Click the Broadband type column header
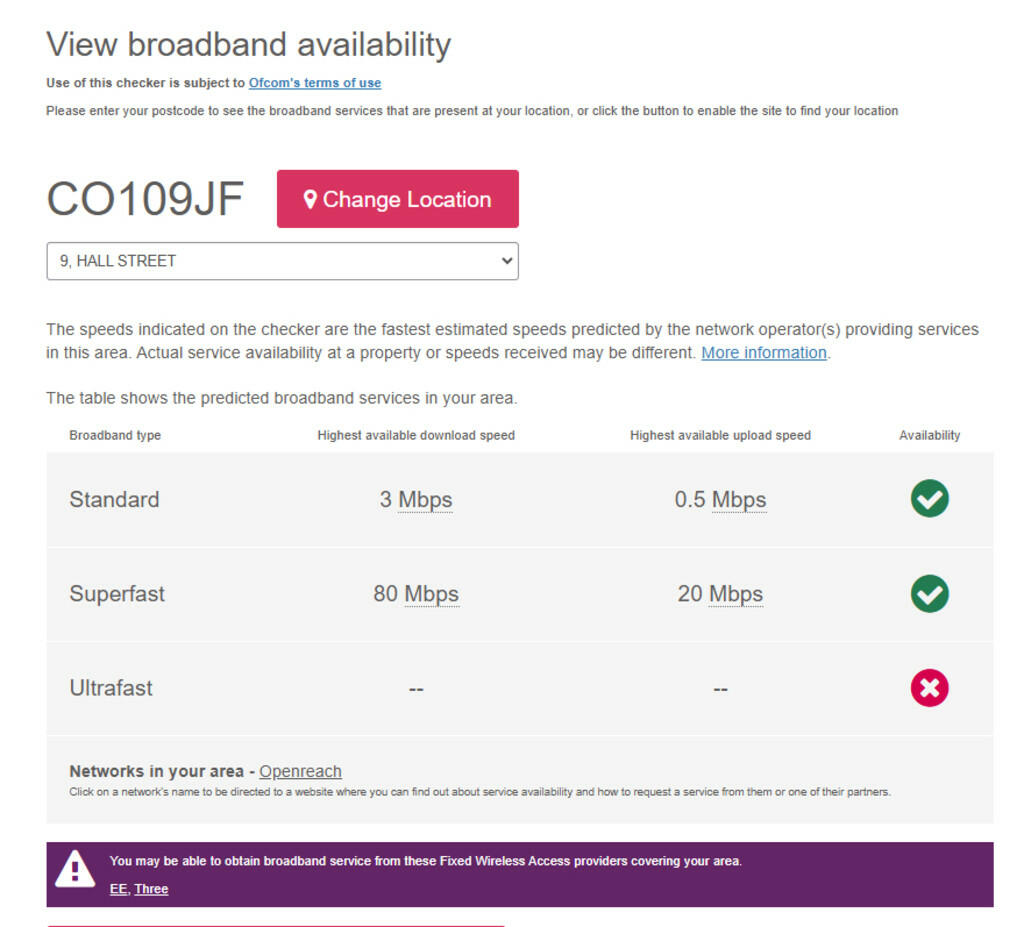 pos(115,435)
